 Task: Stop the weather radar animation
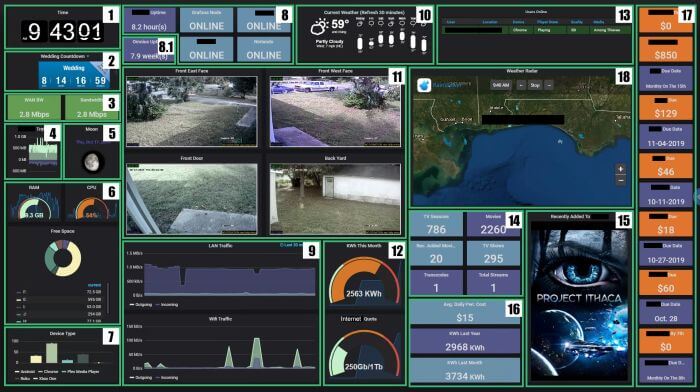pos(535,85)
